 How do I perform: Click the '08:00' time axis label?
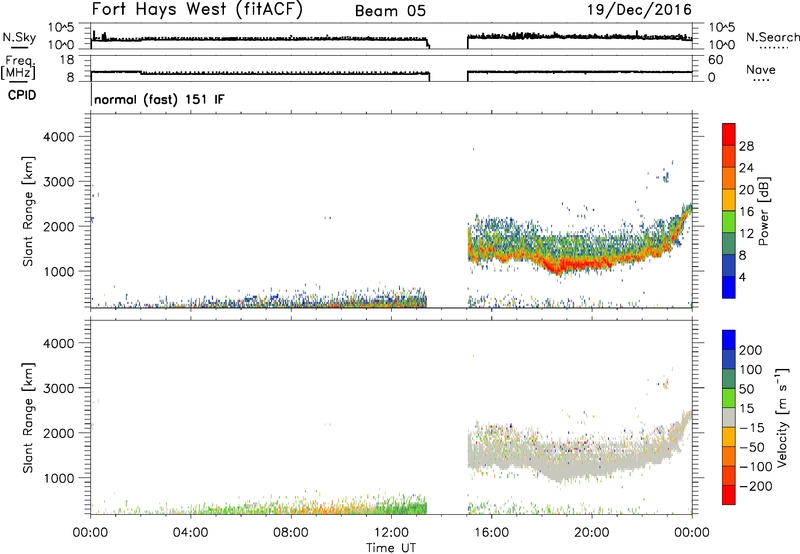click(x=290, y=533)
